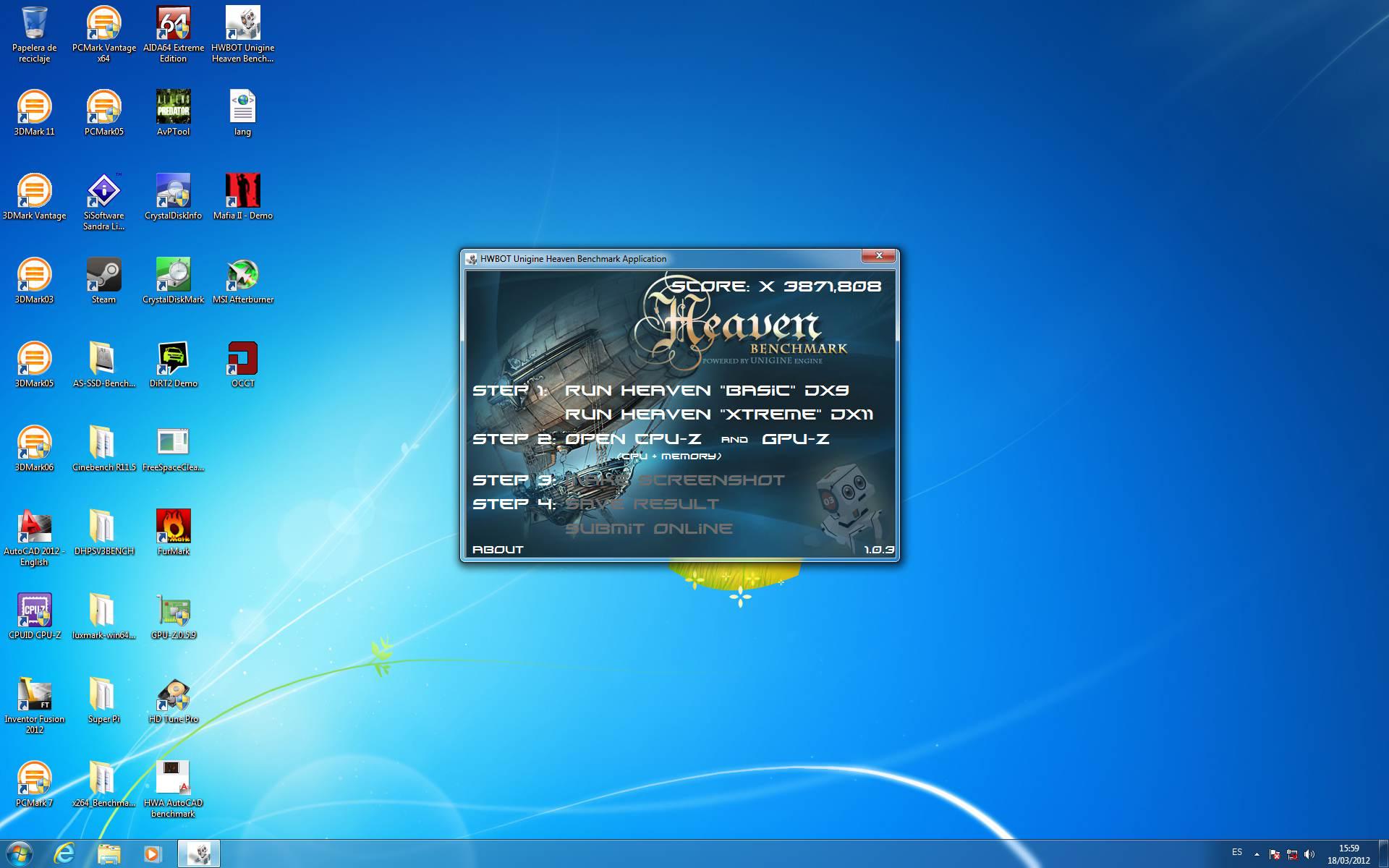The height and width of the screenshot is (868, 1389).
Task: Show hidden tray icons arrow
Action: [1257, 854]
